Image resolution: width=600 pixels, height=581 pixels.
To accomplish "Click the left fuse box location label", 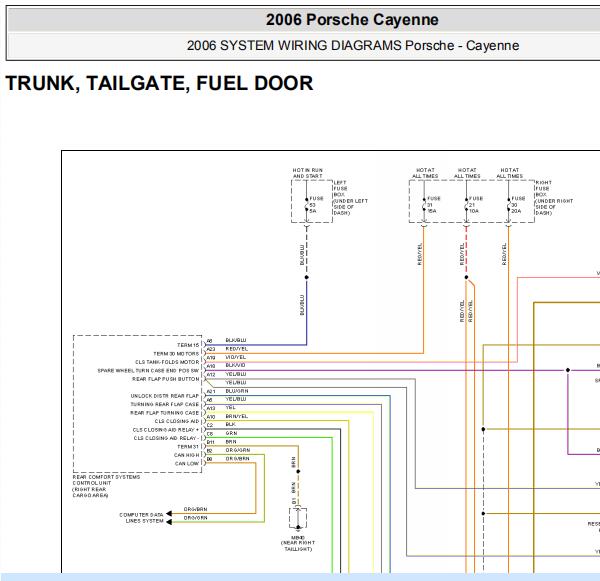I will tap(351, 198).
